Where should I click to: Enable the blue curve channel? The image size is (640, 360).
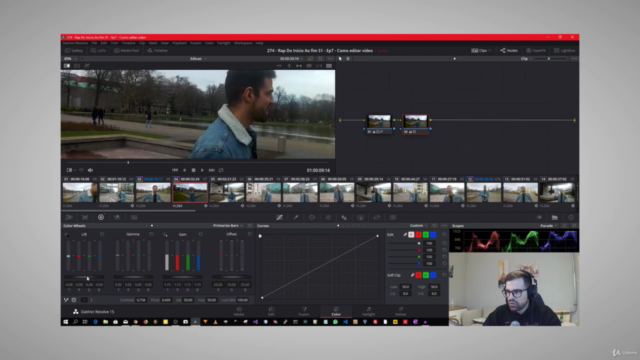point(433,235)
